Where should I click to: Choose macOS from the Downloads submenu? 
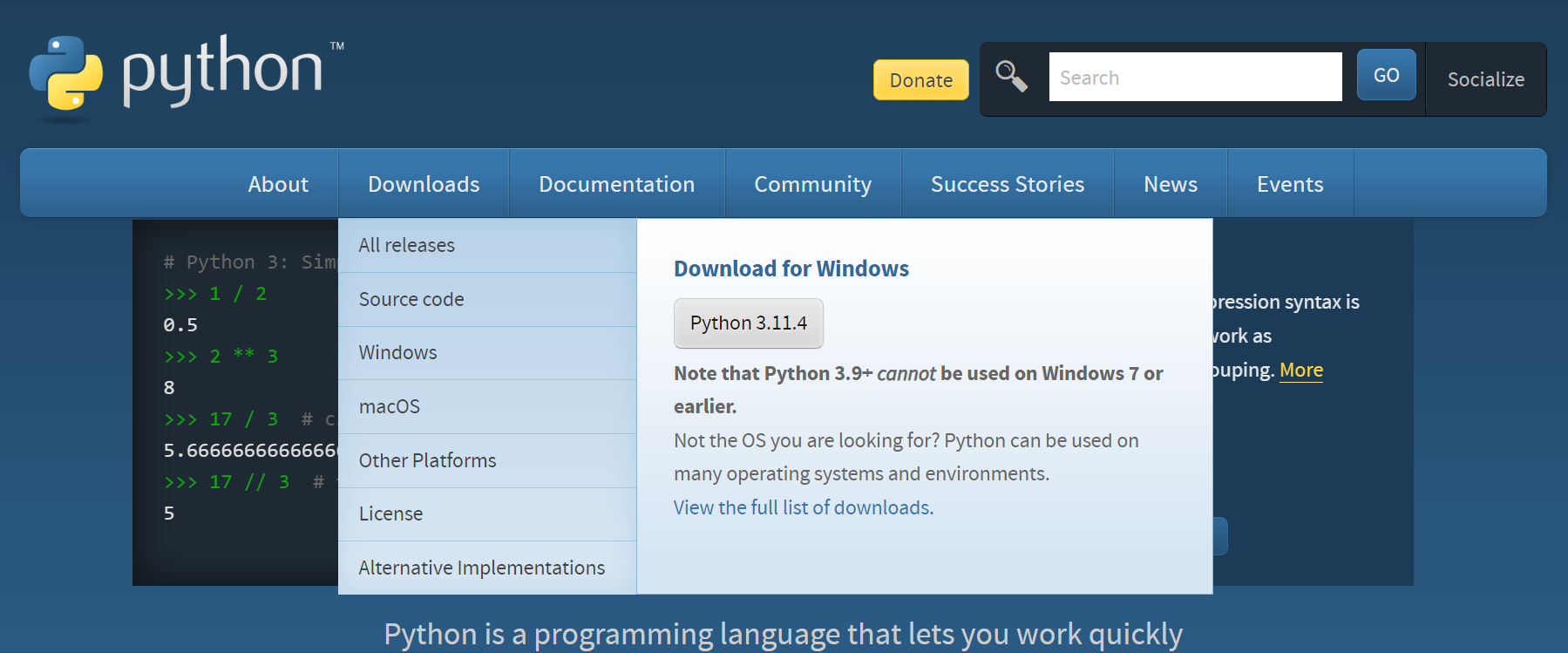pyautogui.click(x=390, y=406)
